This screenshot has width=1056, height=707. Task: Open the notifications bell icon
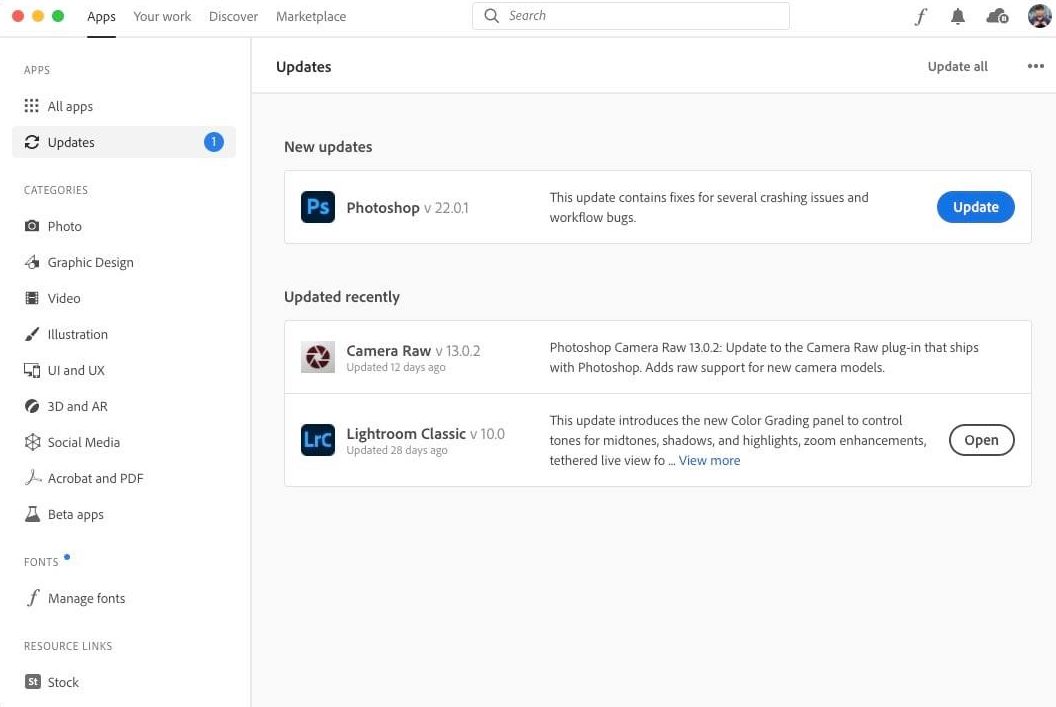[958, 16]
